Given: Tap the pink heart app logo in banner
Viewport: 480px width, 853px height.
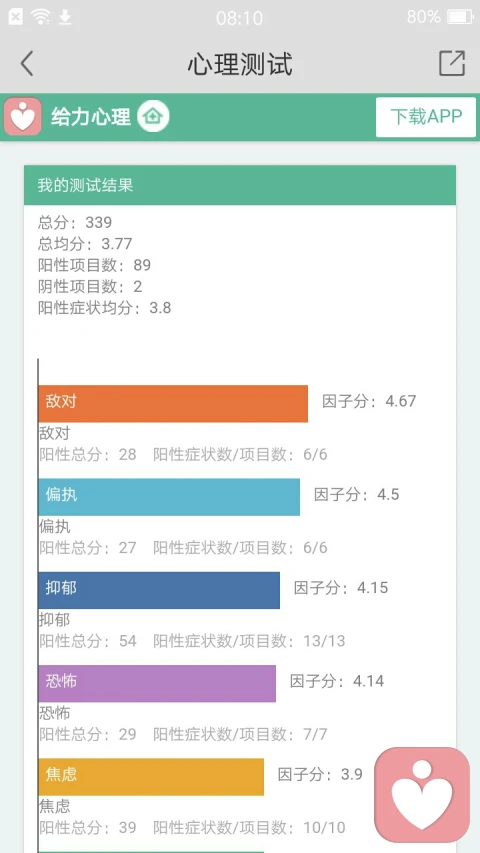Looking at the screenshot, I should [x=23, y=117].
